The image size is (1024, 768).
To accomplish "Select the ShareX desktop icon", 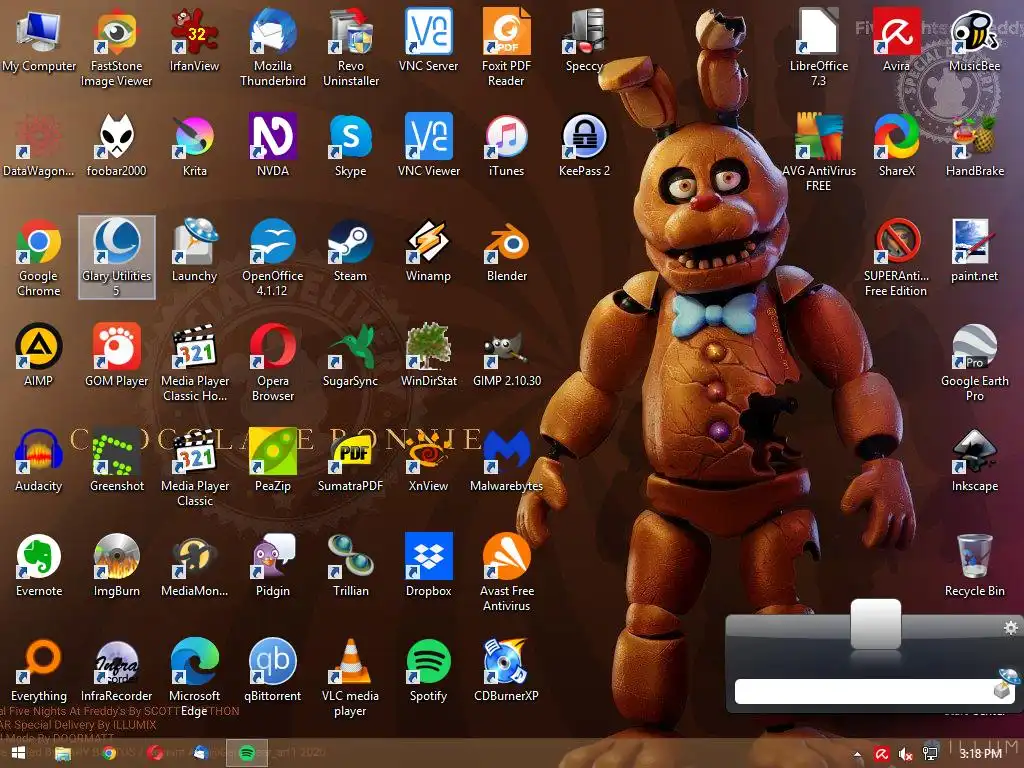I will (x=896, y=146).
